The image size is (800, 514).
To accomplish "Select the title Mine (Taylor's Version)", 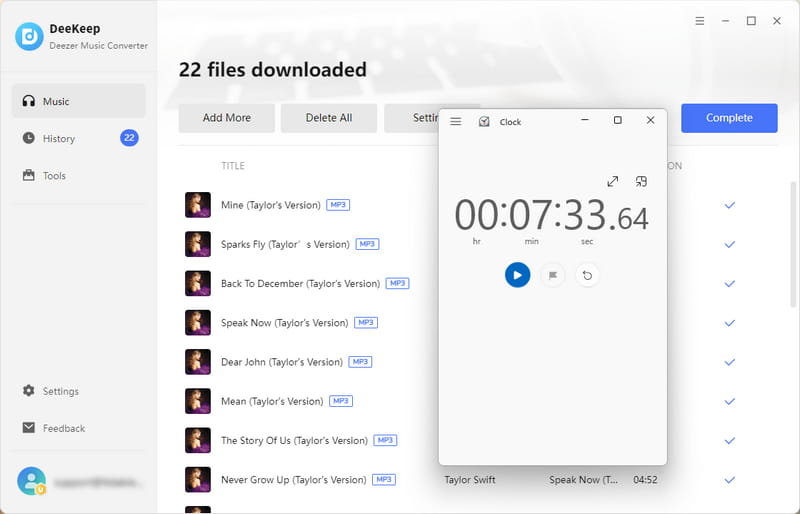I will (270, 205).
